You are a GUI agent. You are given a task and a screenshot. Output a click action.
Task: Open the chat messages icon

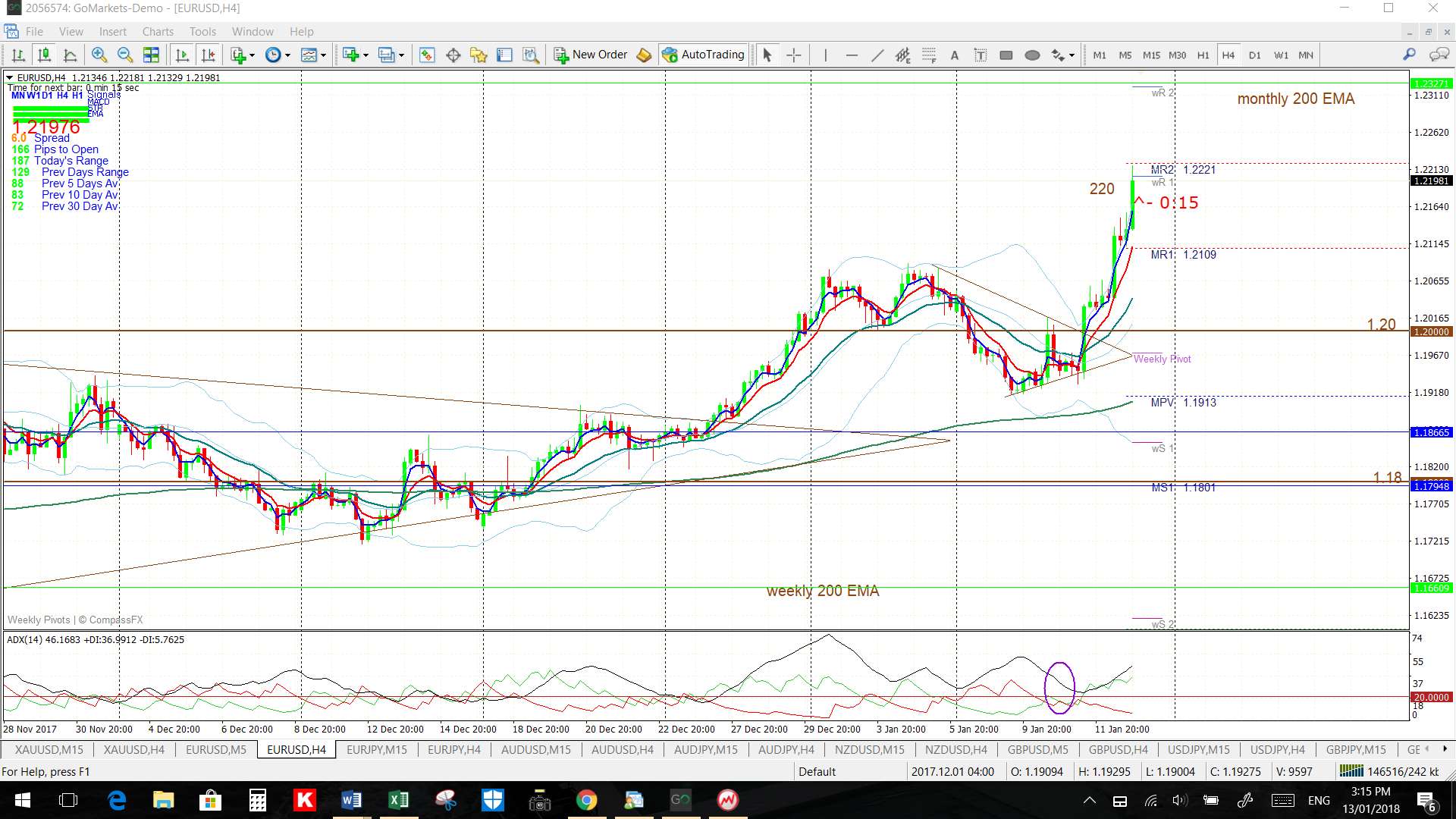1439,55
